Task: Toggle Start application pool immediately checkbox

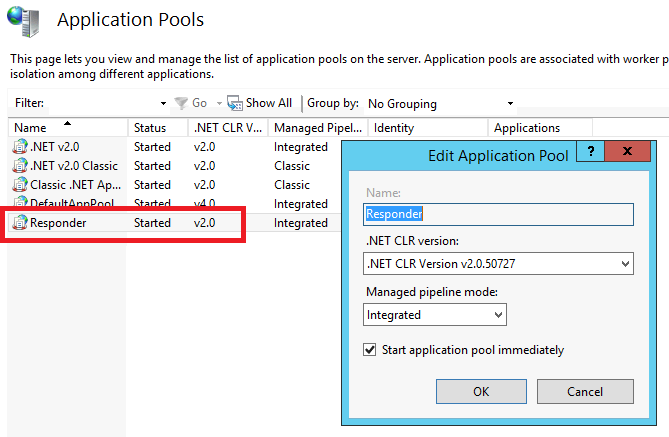Action: pos(371,350)
